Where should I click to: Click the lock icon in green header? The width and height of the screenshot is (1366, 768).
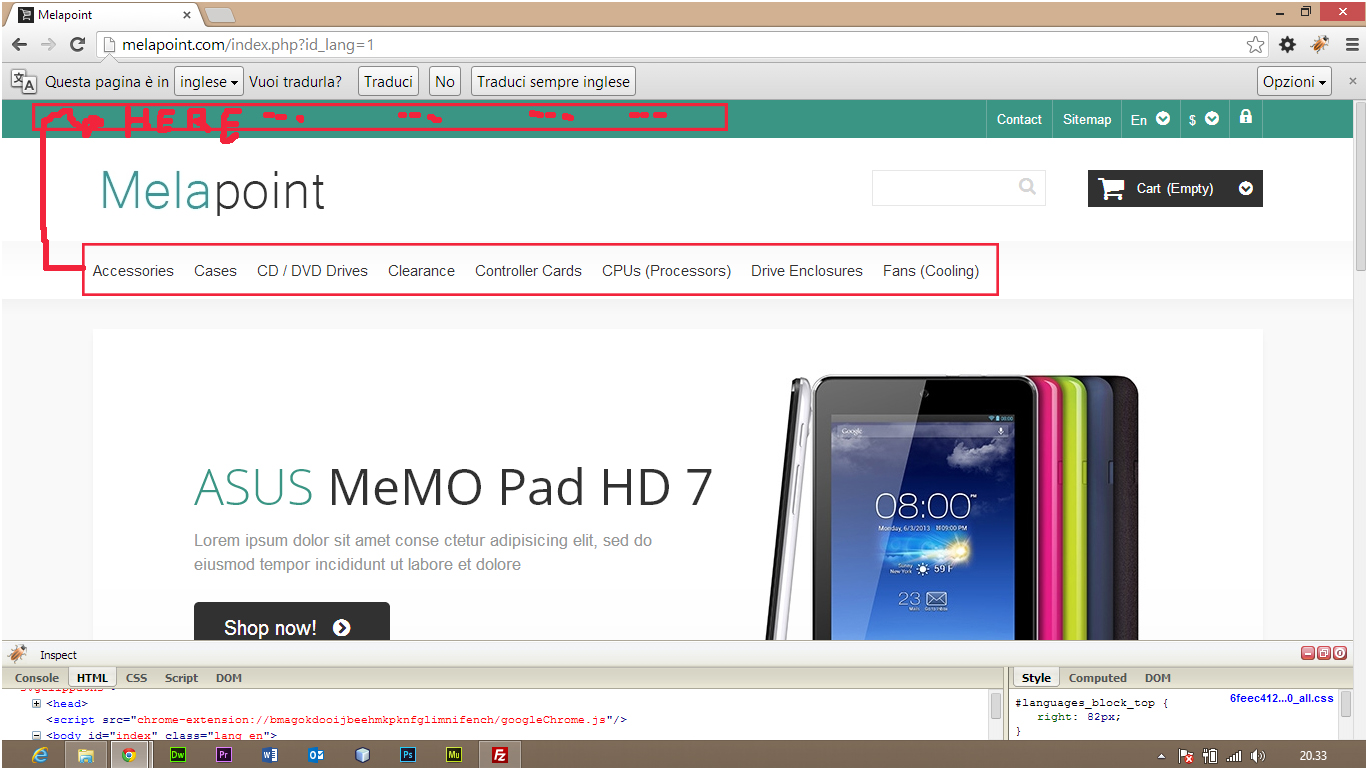click(1245, 117)
